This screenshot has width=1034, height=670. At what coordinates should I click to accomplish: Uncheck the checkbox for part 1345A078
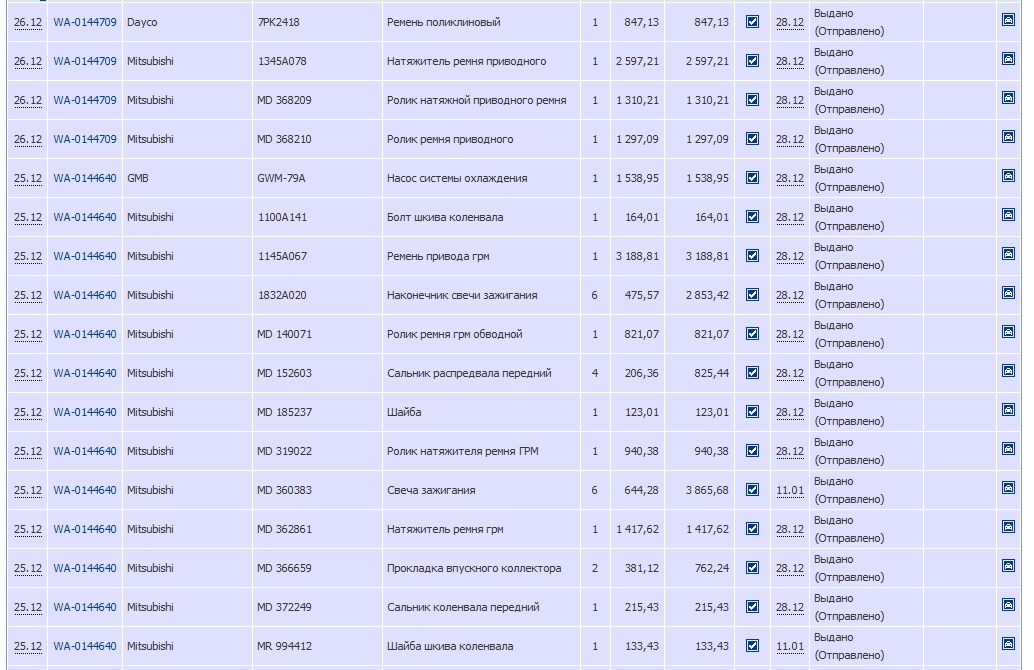point(752,61)
